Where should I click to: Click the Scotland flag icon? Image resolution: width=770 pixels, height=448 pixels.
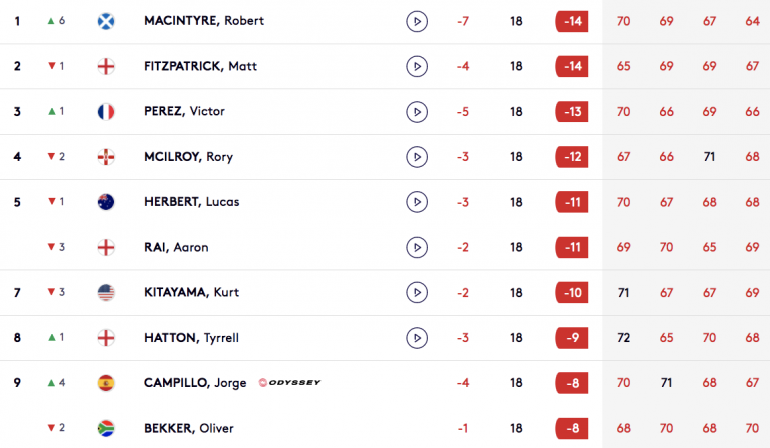pyautogui.click(x=106, y=21)
